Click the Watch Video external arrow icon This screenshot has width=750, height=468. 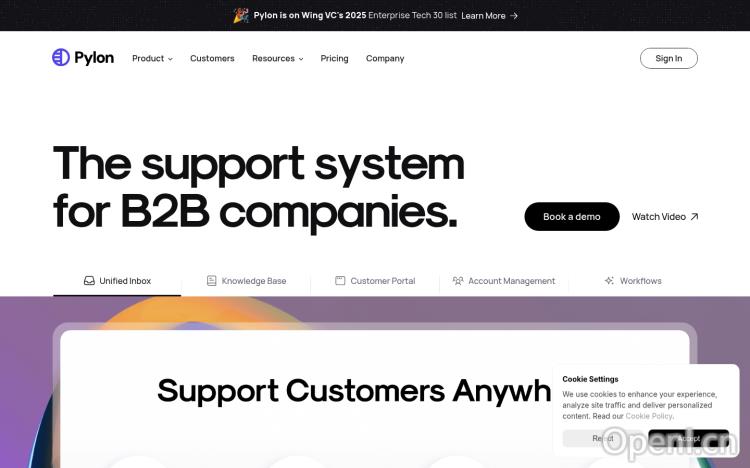coord(695,217)
